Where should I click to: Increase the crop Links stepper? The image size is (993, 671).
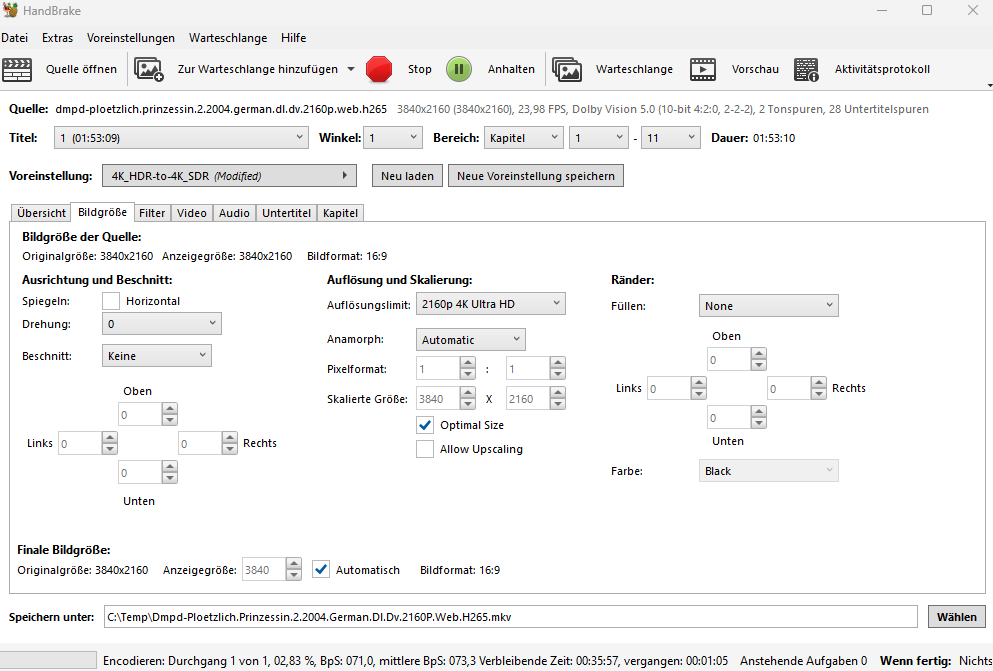coord(110,437)
